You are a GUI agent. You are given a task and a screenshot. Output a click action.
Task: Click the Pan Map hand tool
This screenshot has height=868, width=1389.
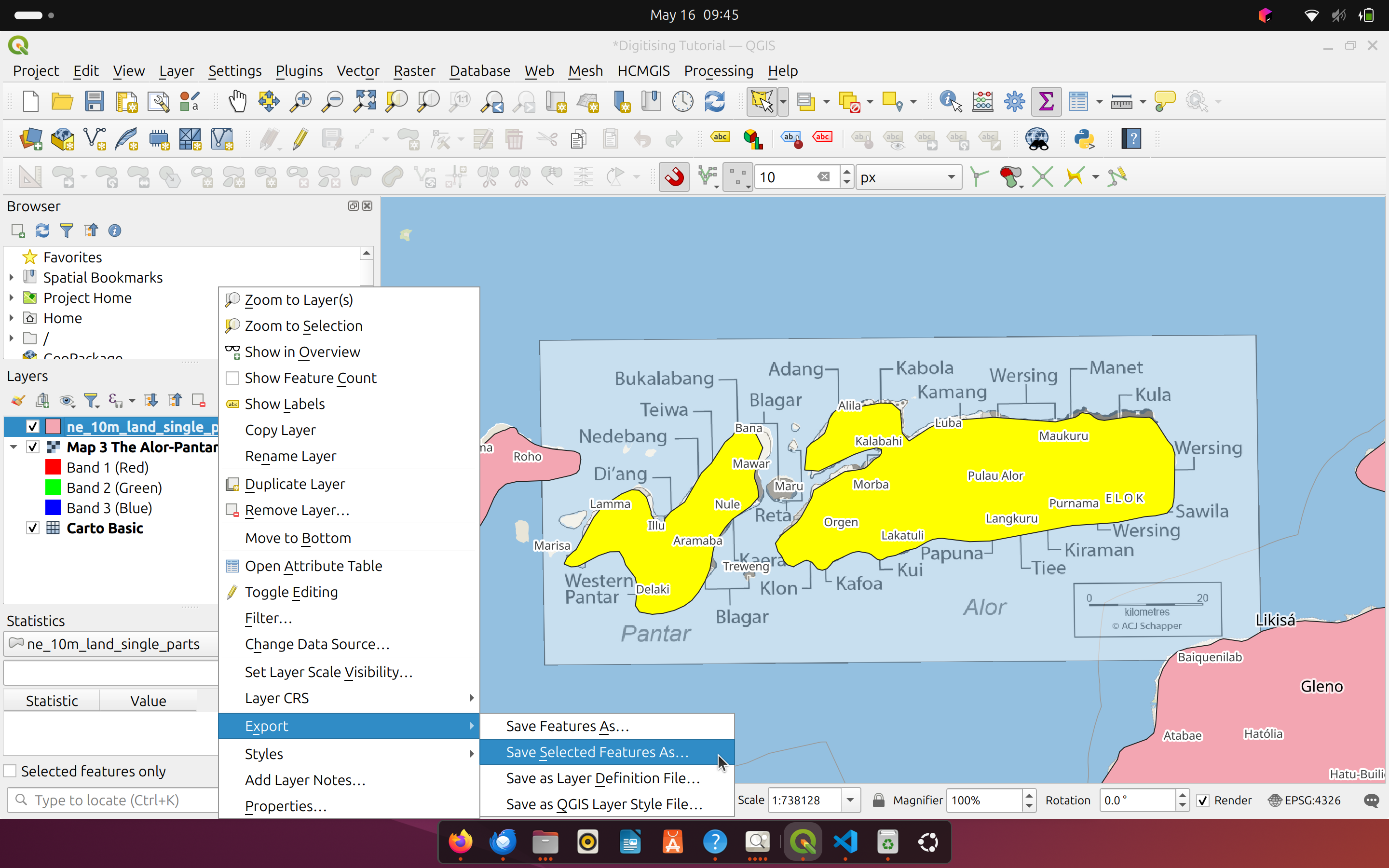click(237, 102)
